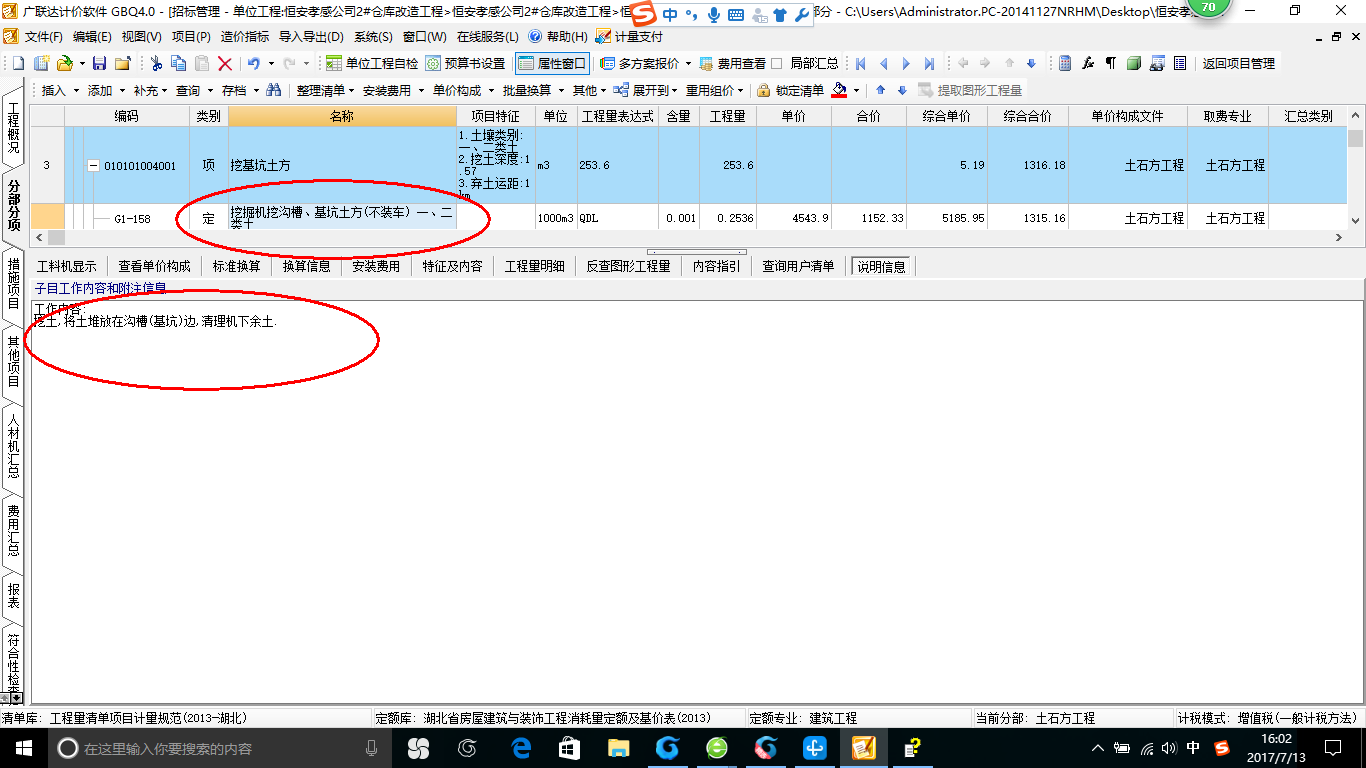Open the 措施项目 side tab

click(x=14, y=283)
